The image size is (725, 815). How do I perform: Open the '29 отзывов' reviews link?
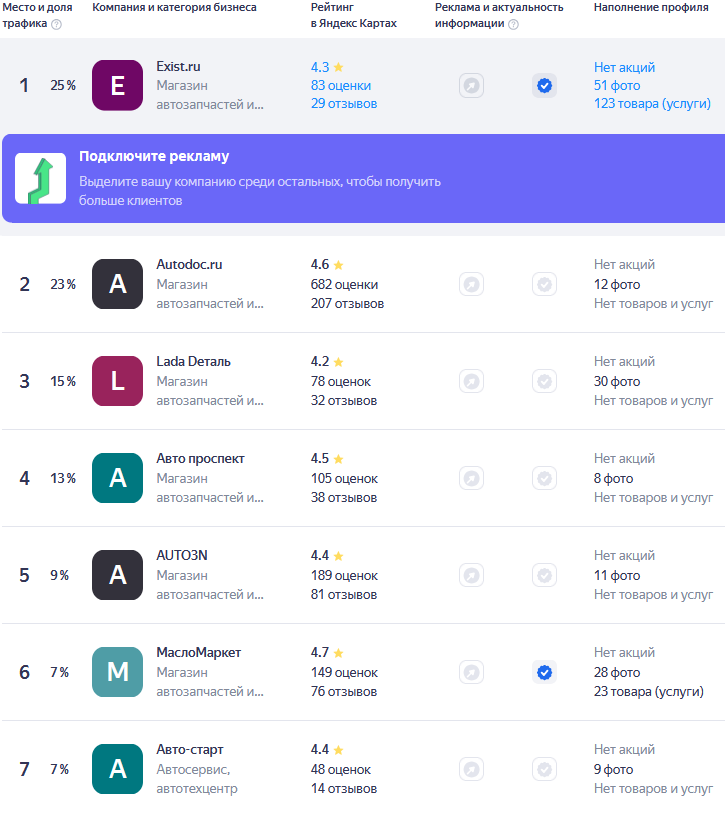[x=344, y=103]
